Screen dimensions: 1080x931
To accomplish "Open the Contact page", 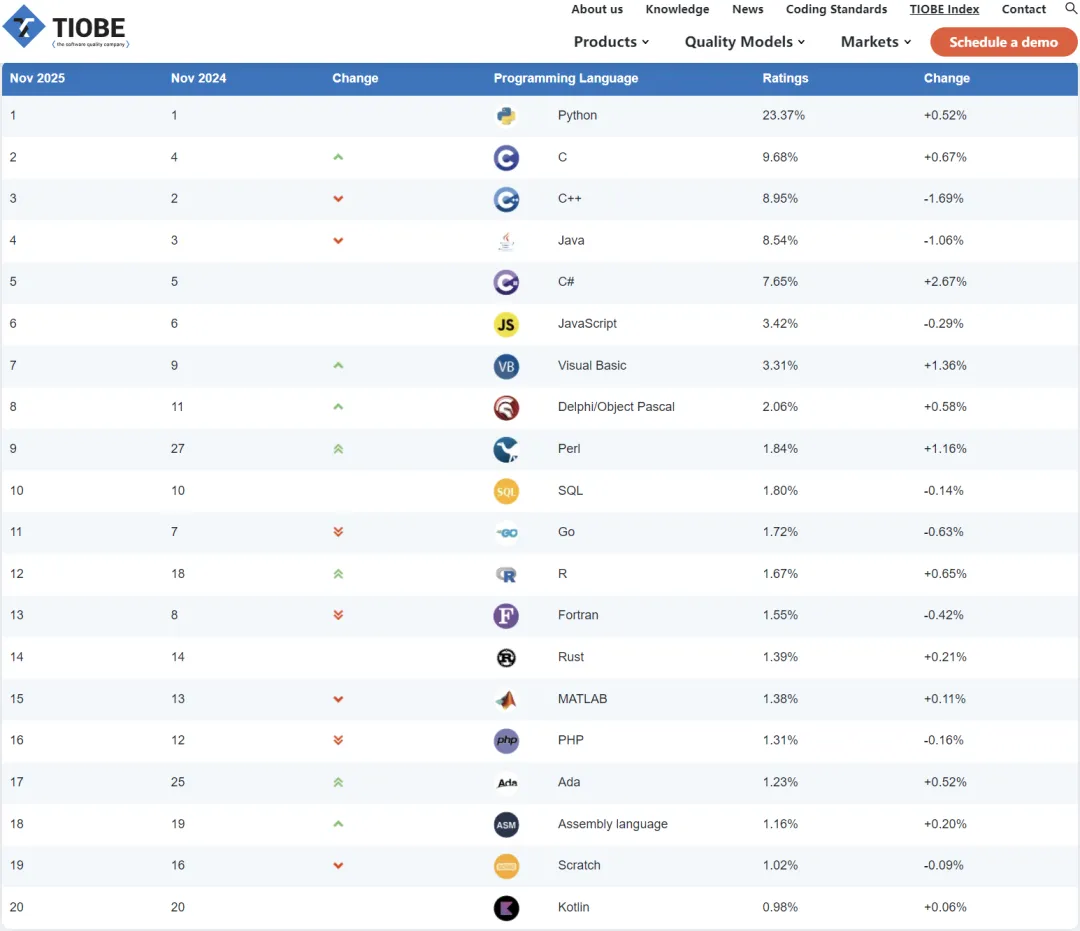I will pos(1024,9).
